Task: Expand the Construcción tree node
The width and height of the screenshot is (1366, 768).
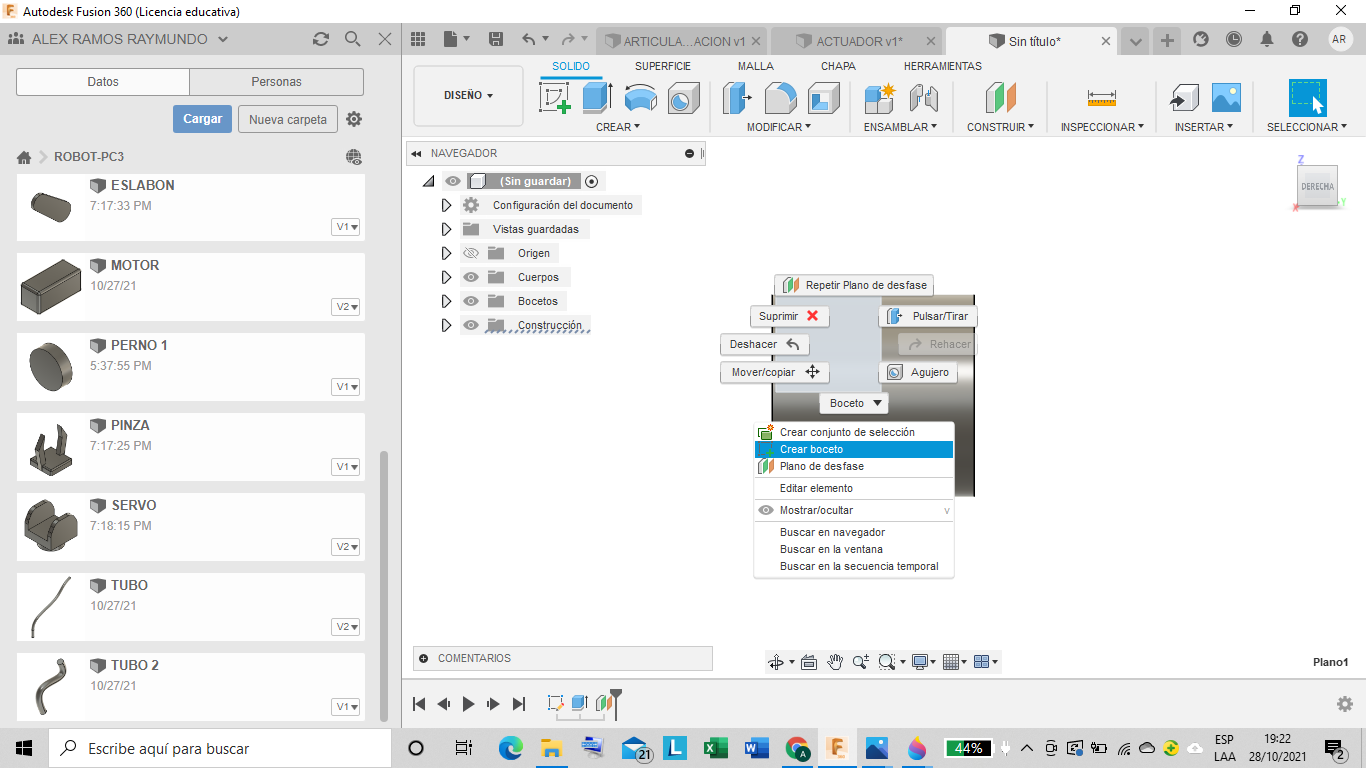Action: coord(446,325)
